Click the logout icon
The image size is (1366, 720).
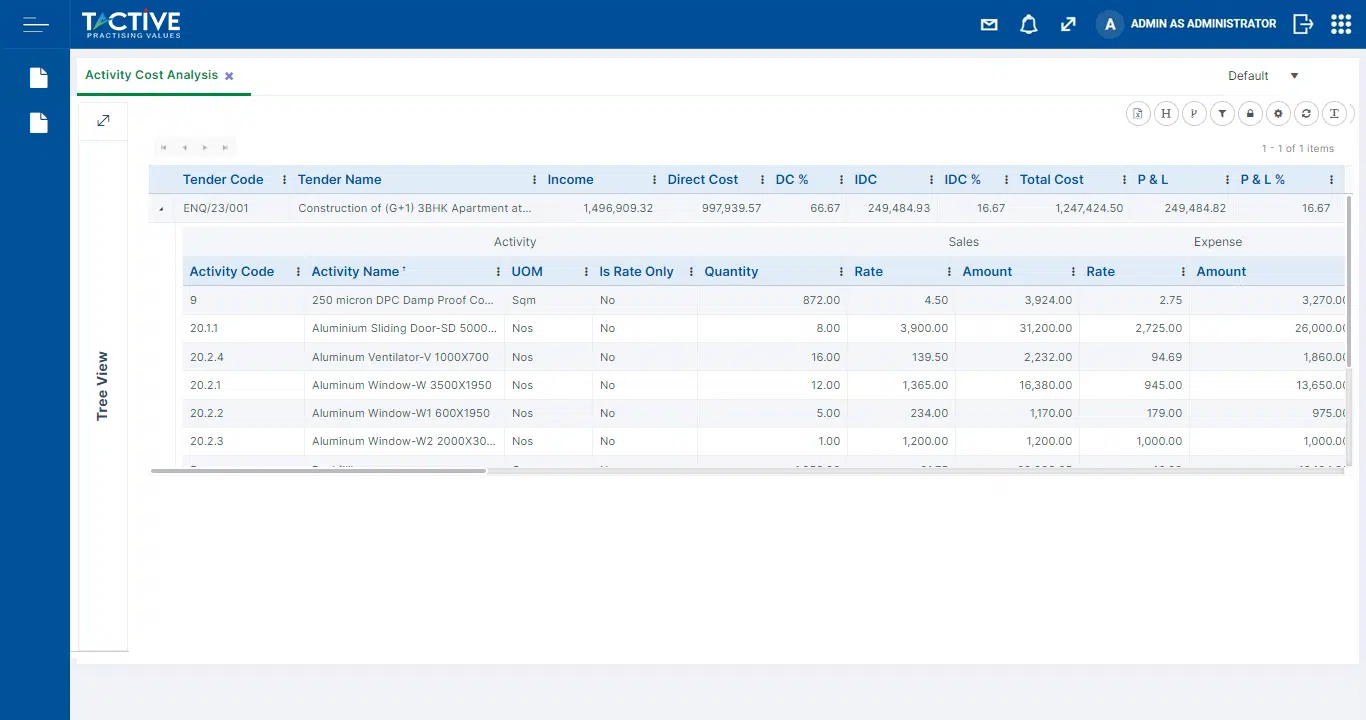click(1302, 24)
